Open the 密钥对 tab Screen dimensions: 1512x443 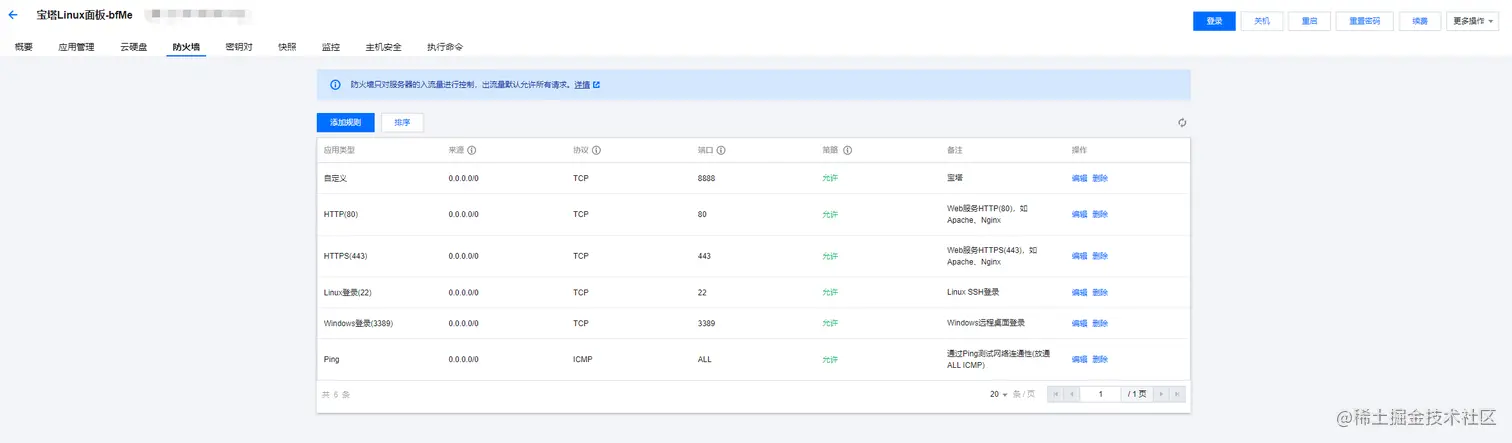239,47
